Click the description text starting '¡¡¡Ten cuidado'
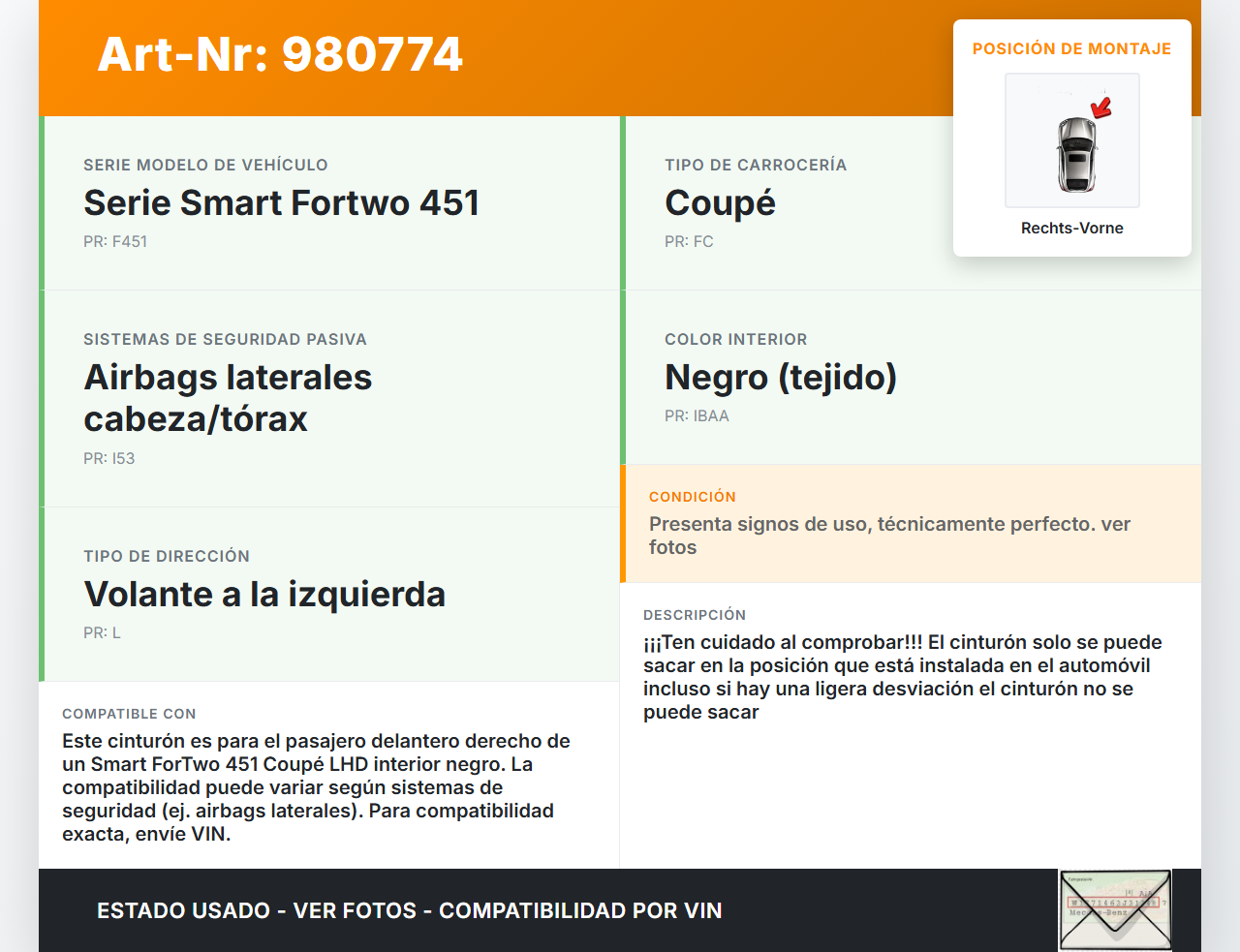The image size is (1240, 952). (903, 677)
